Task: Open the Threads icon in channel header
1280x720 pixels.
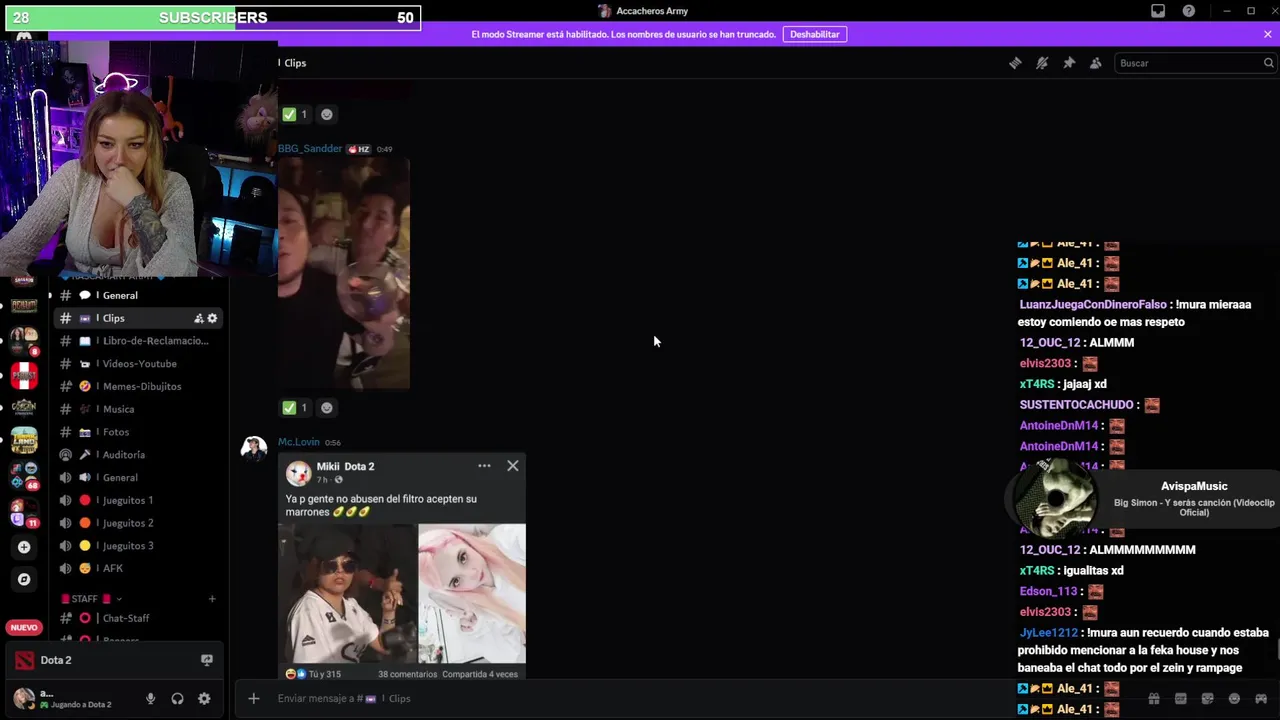Action: tap(1015, 63)
